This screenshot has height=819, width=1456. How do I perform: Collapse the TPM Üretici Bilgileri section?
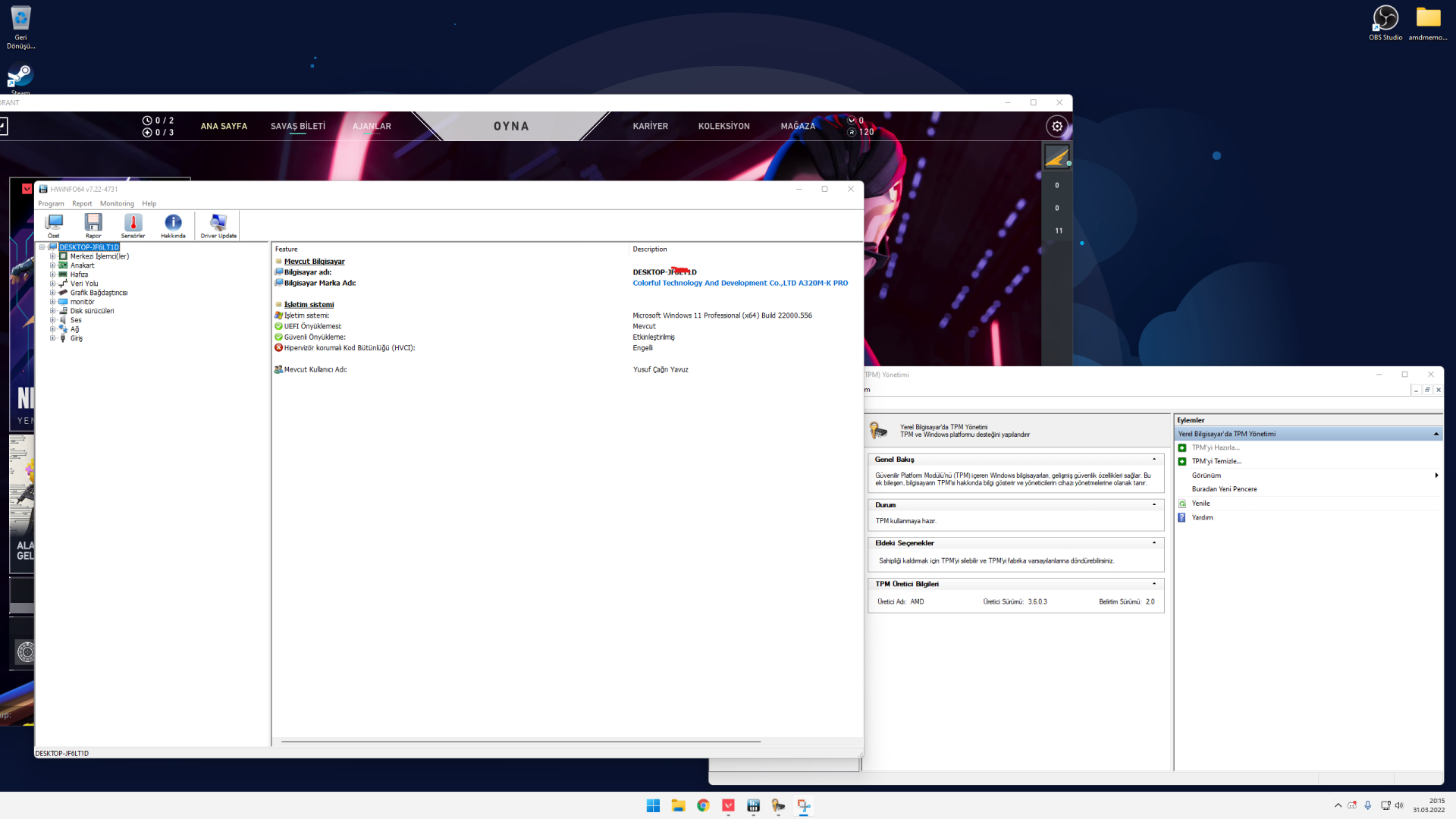pyautogui.click(x=1154, y=584)
